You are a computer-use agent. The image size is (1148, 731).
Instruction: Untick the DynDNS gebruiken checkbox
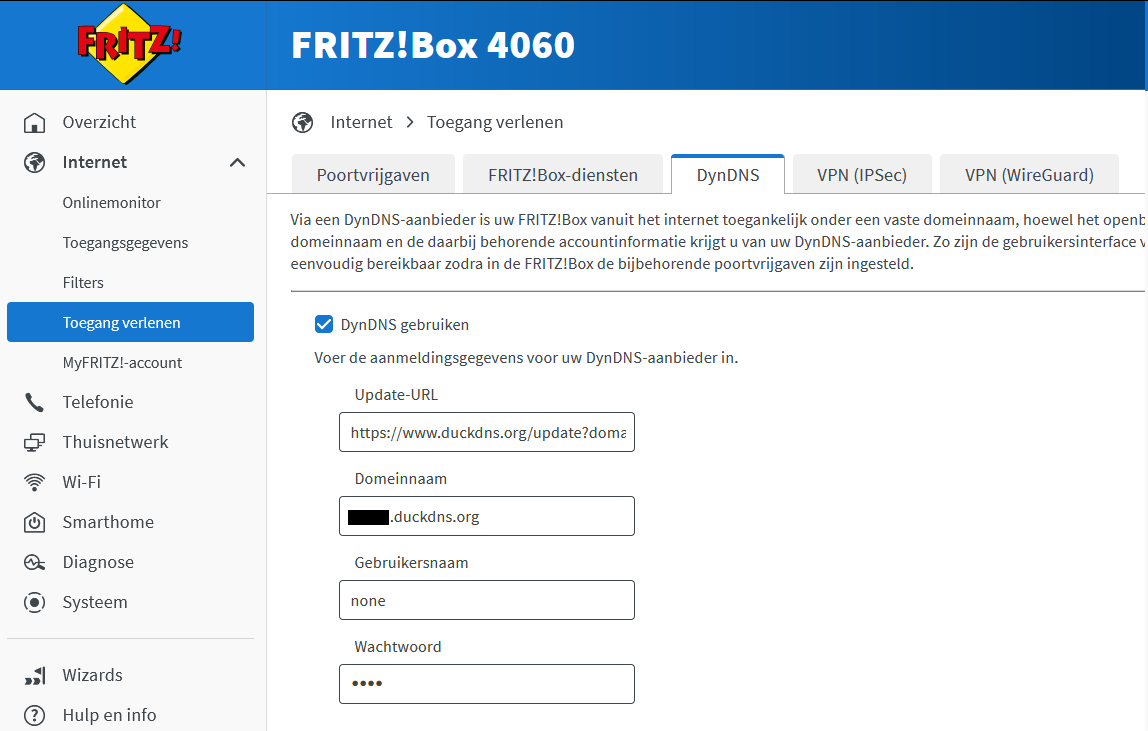pyautogui.click(x=324, y=324)
